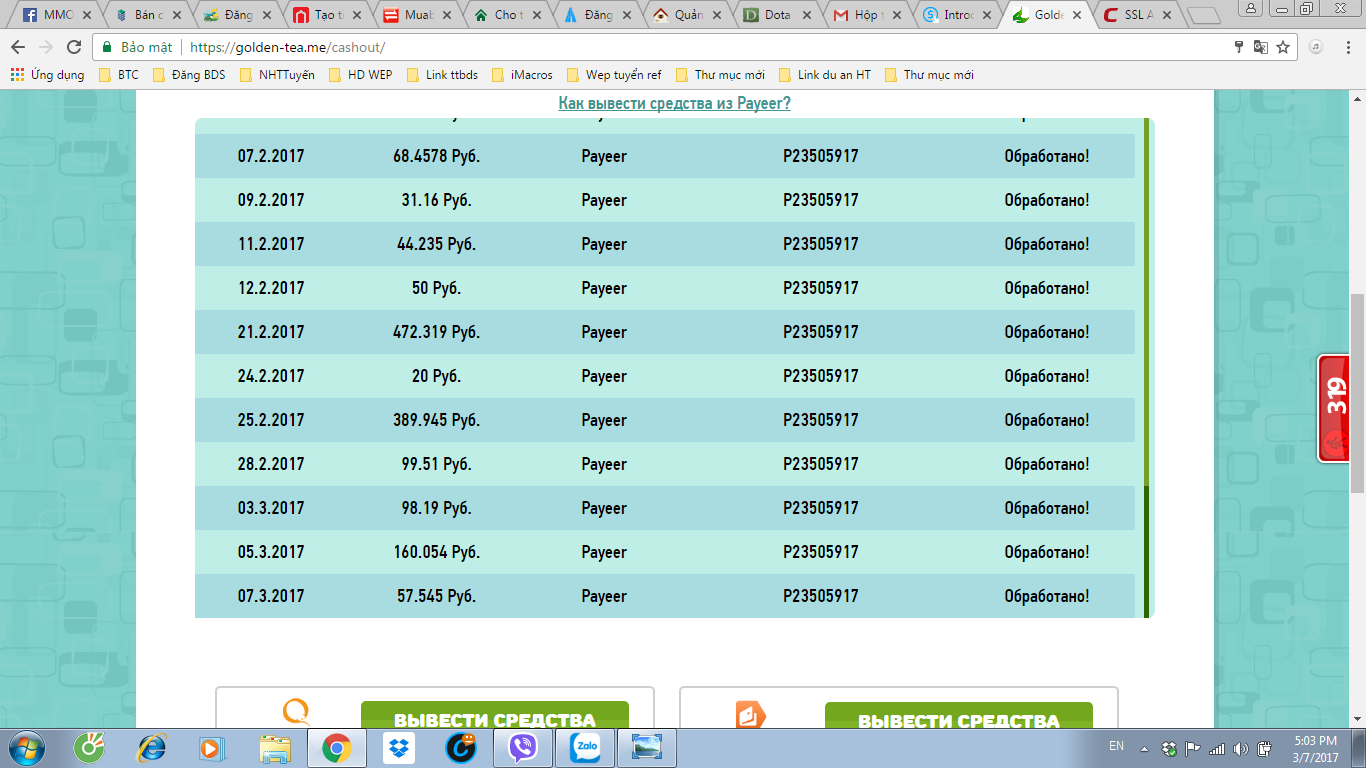Viewport: 1366px width, 768px height.
Task: Open the Wep tuyển ref bookmark folder
Action: tap(614, 75)
